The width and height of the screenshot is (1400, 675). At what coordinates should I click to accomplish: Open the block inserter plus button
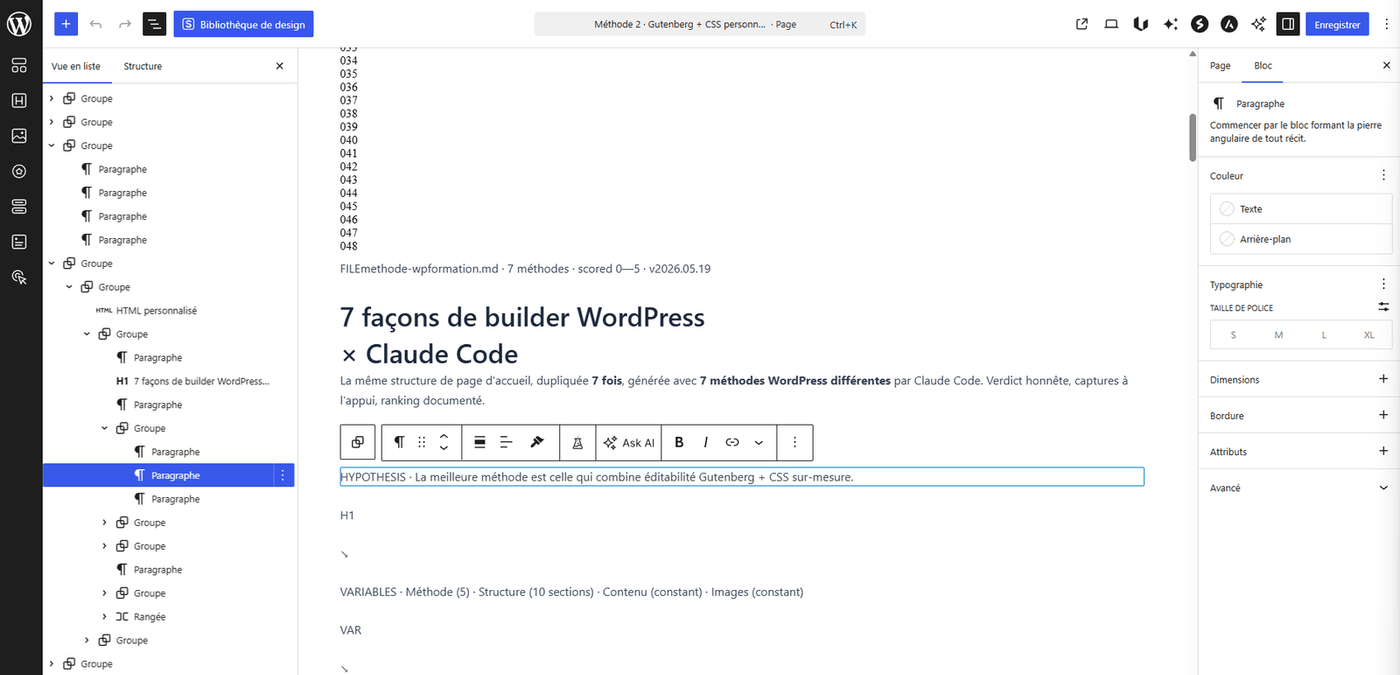click(65, 24)
